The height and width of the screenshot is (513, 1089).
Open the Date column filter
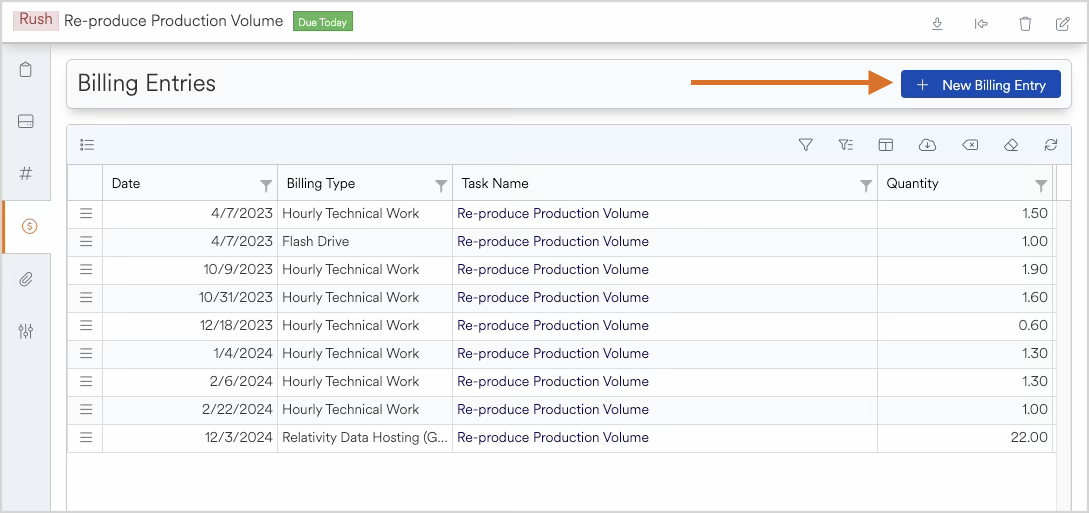pyautogui.click(x=265, y=185)
